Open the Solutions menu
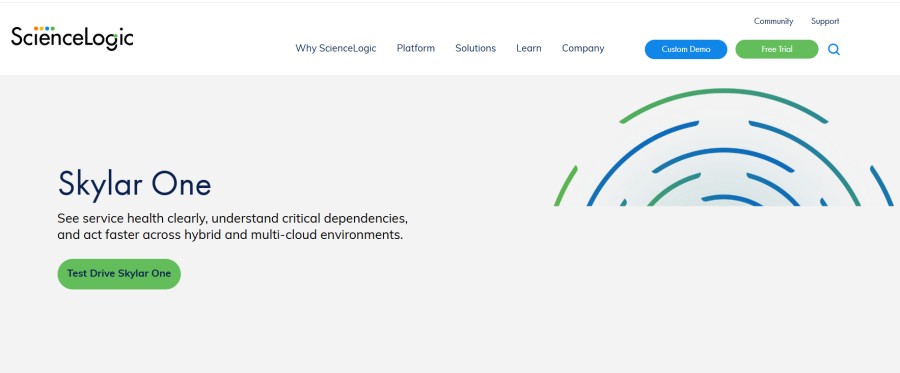Image resolution: width=900 pixels, height=373 pixels. pos(475,48)
